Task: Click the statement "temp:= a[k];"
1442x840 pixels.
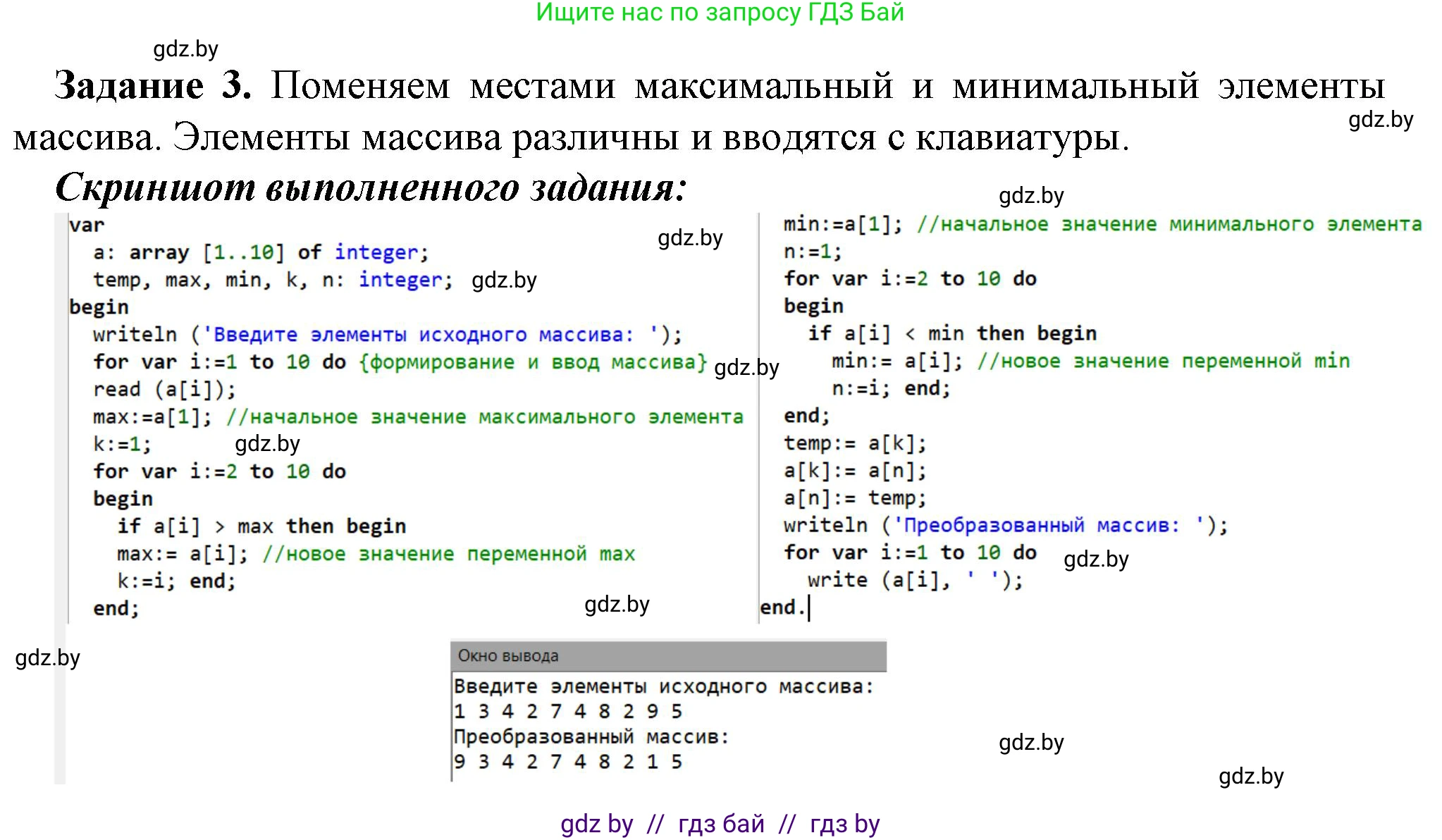Action: (x=855, y=443)
